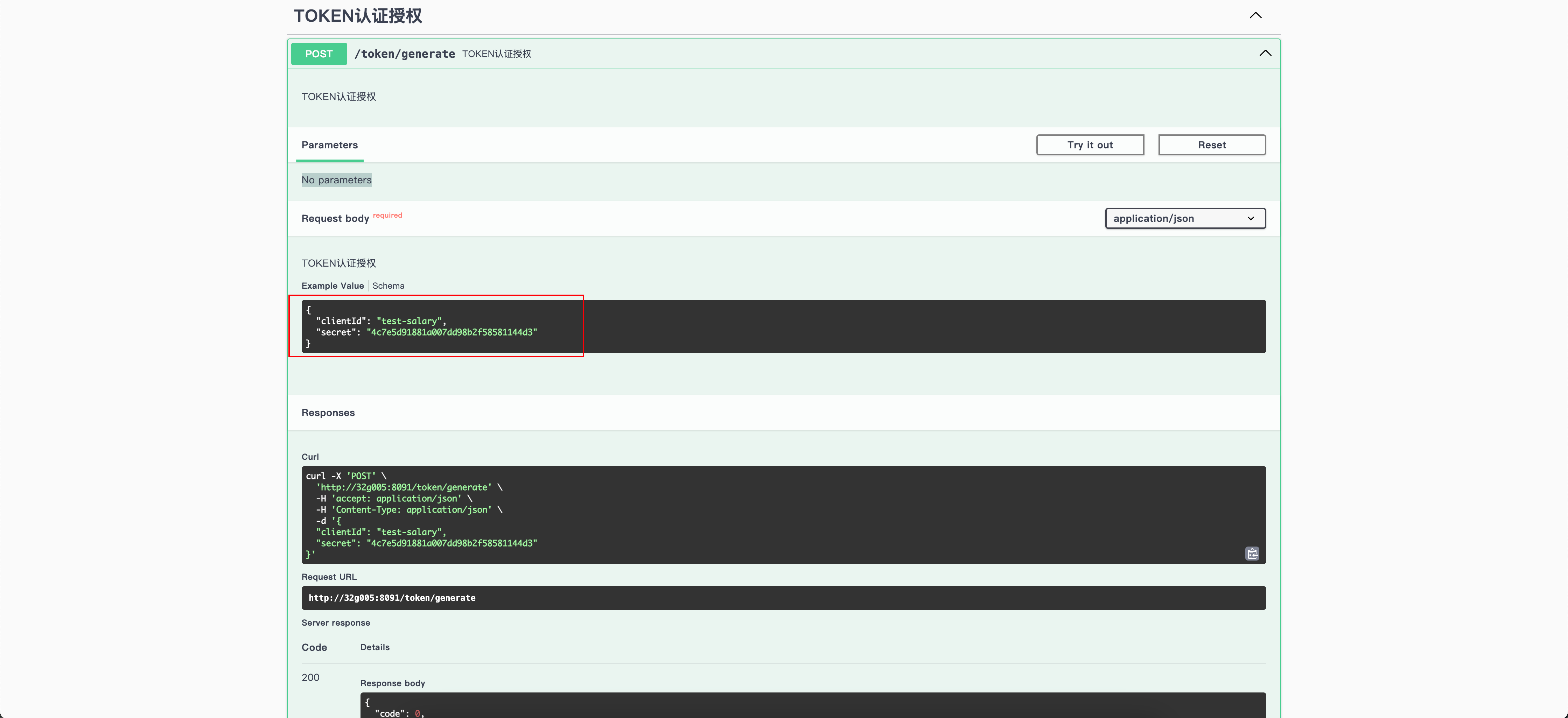Click the Try it out button
Image resolution: width=1568 pixels, height=718 pixels.
click(1090, 145)
